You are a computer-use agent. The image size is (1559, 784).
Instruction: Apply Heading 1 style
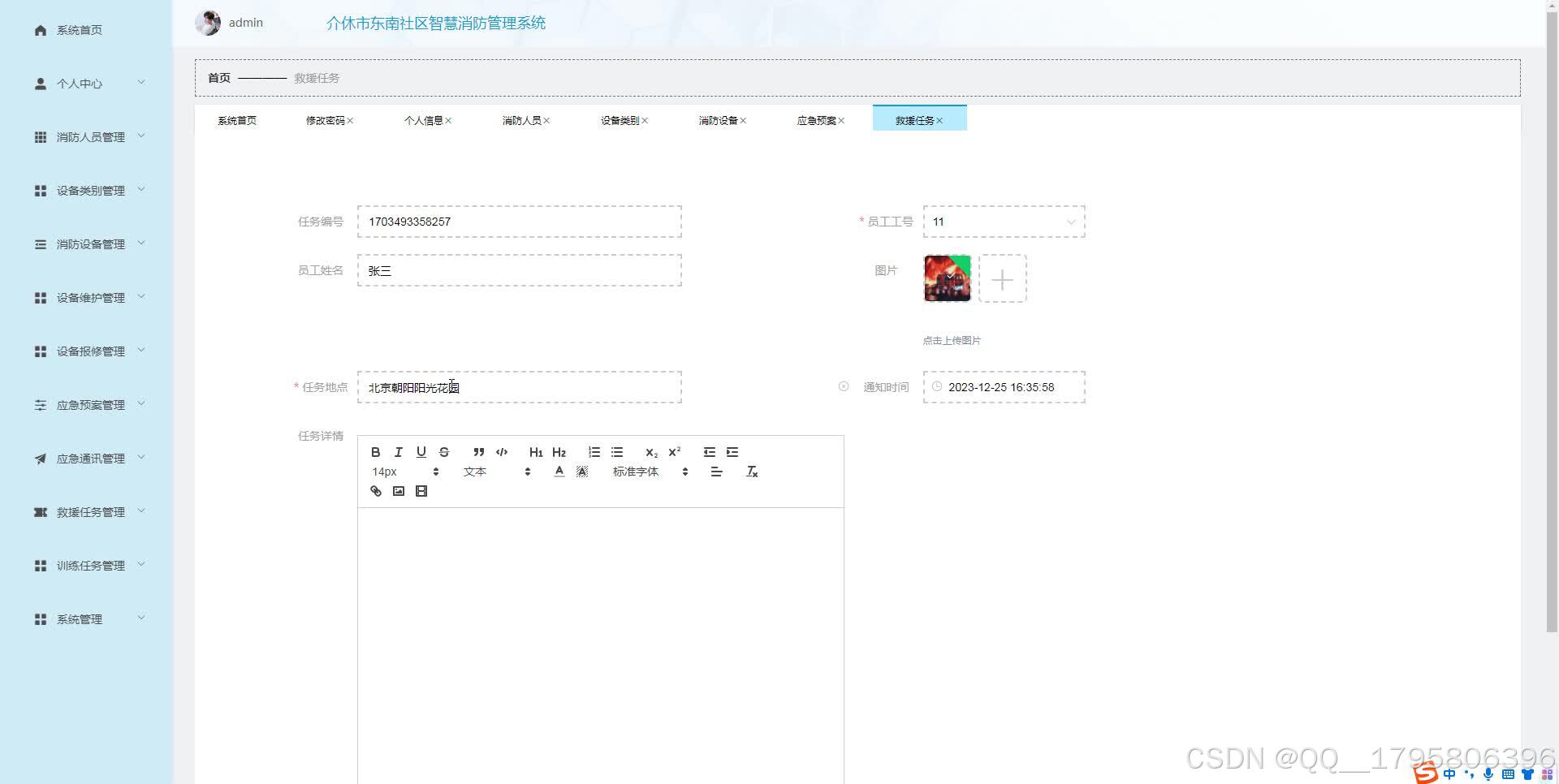point(535,452)
